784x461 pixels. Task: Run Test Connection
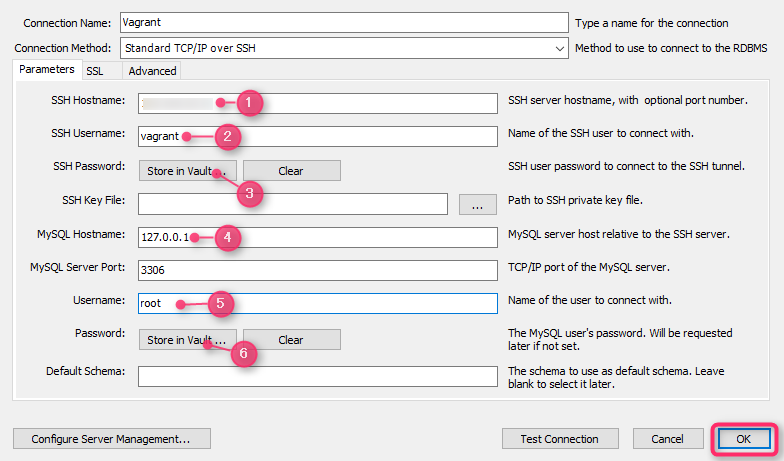pyautogui.click(x=560, y=438)
